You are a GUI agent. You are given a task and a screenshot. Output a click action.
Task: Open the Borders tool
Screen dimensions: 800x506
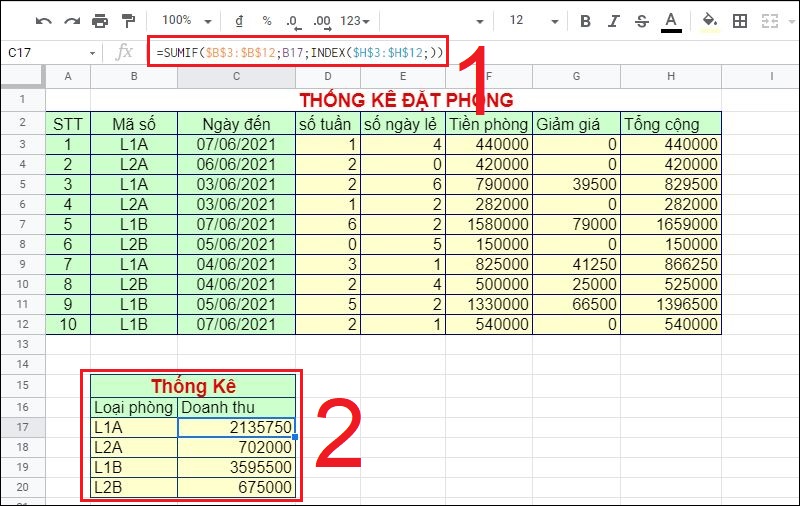click(x=740, y=21)
